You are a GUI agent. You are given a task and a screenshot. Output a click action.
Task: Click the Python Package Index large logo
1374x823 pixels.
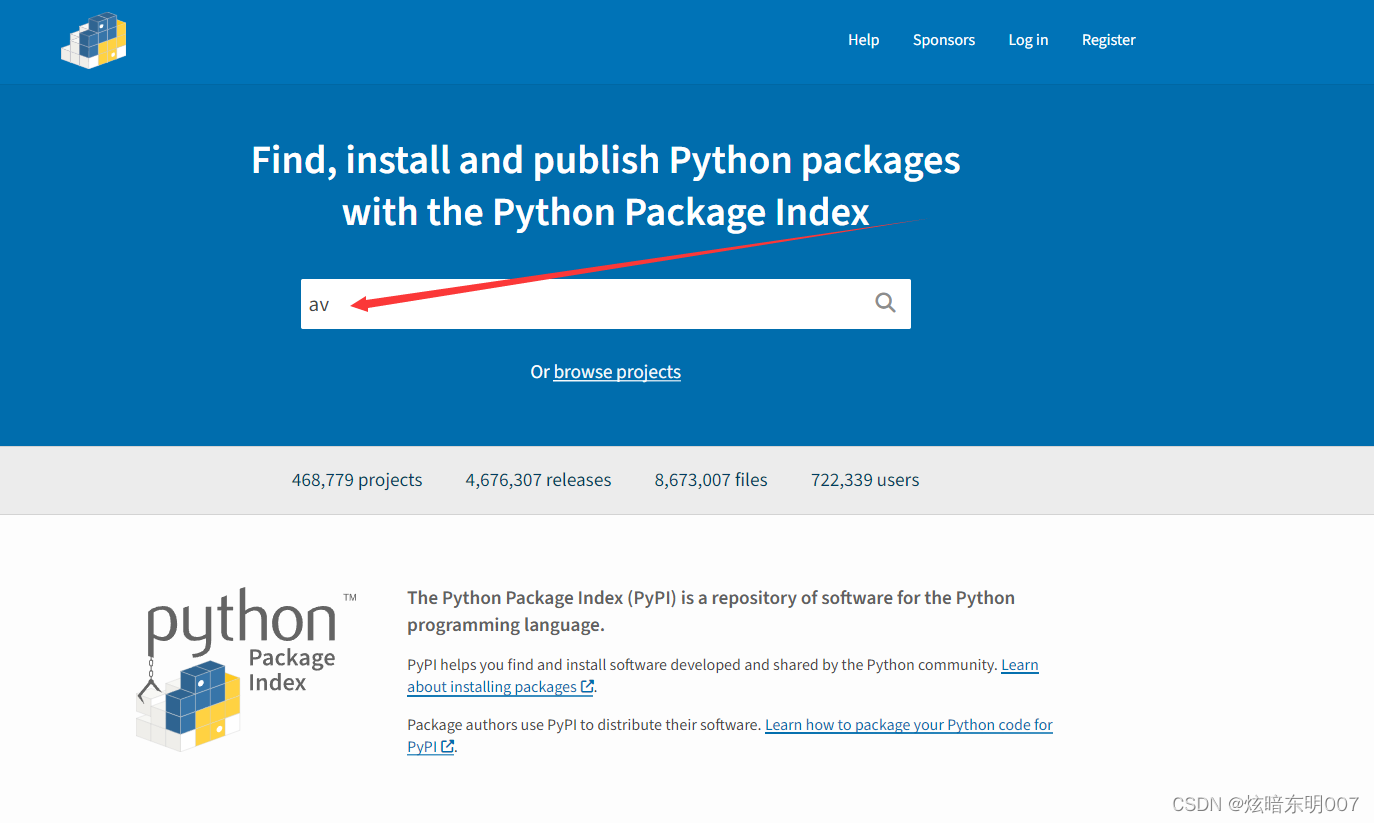[x=246, y=668]
